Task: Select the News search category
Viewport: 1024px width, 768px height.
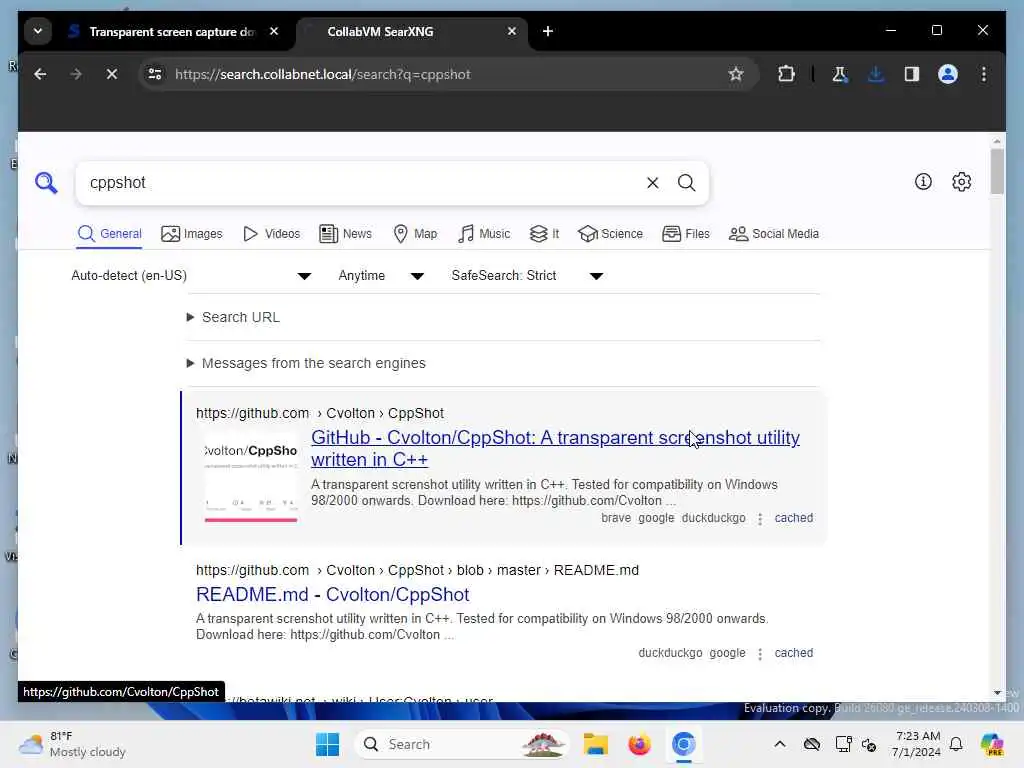Action: point(345,234)
